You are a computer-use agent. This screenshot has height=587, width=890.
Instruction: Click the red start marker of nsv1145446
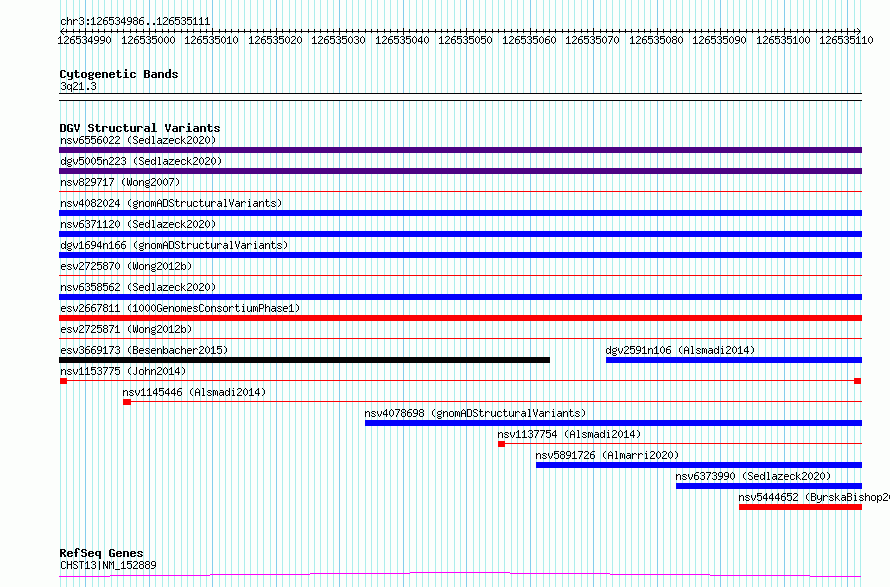(x=127, y=402)
